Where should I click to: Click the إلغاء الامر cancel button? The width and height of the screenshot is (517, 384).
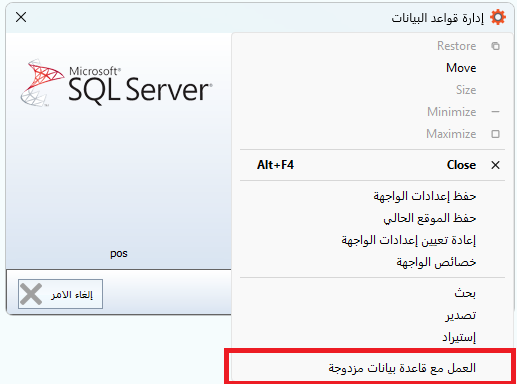[60, 294]
